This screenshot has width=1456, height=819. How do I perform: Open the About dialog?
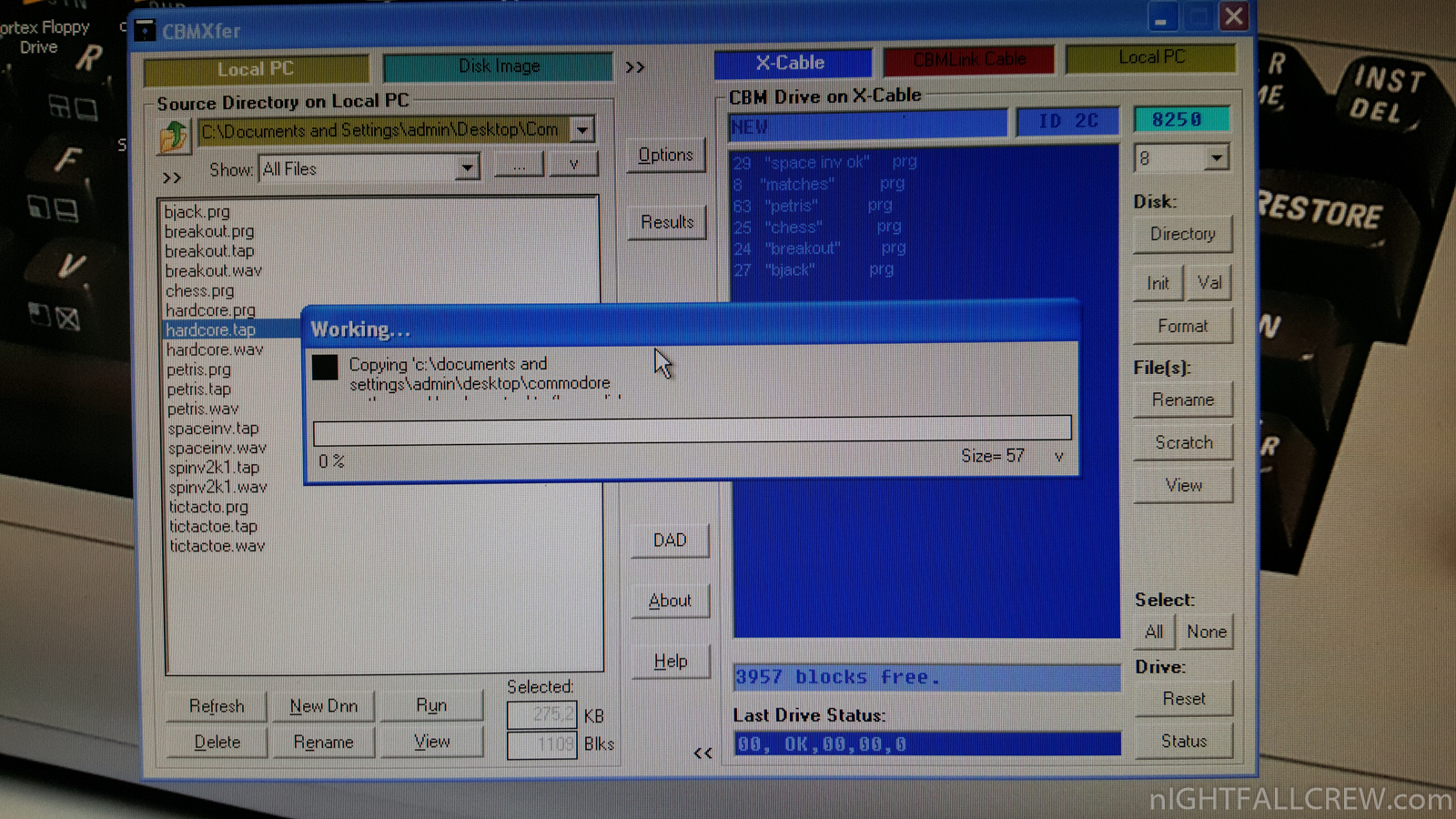point(671,601)
